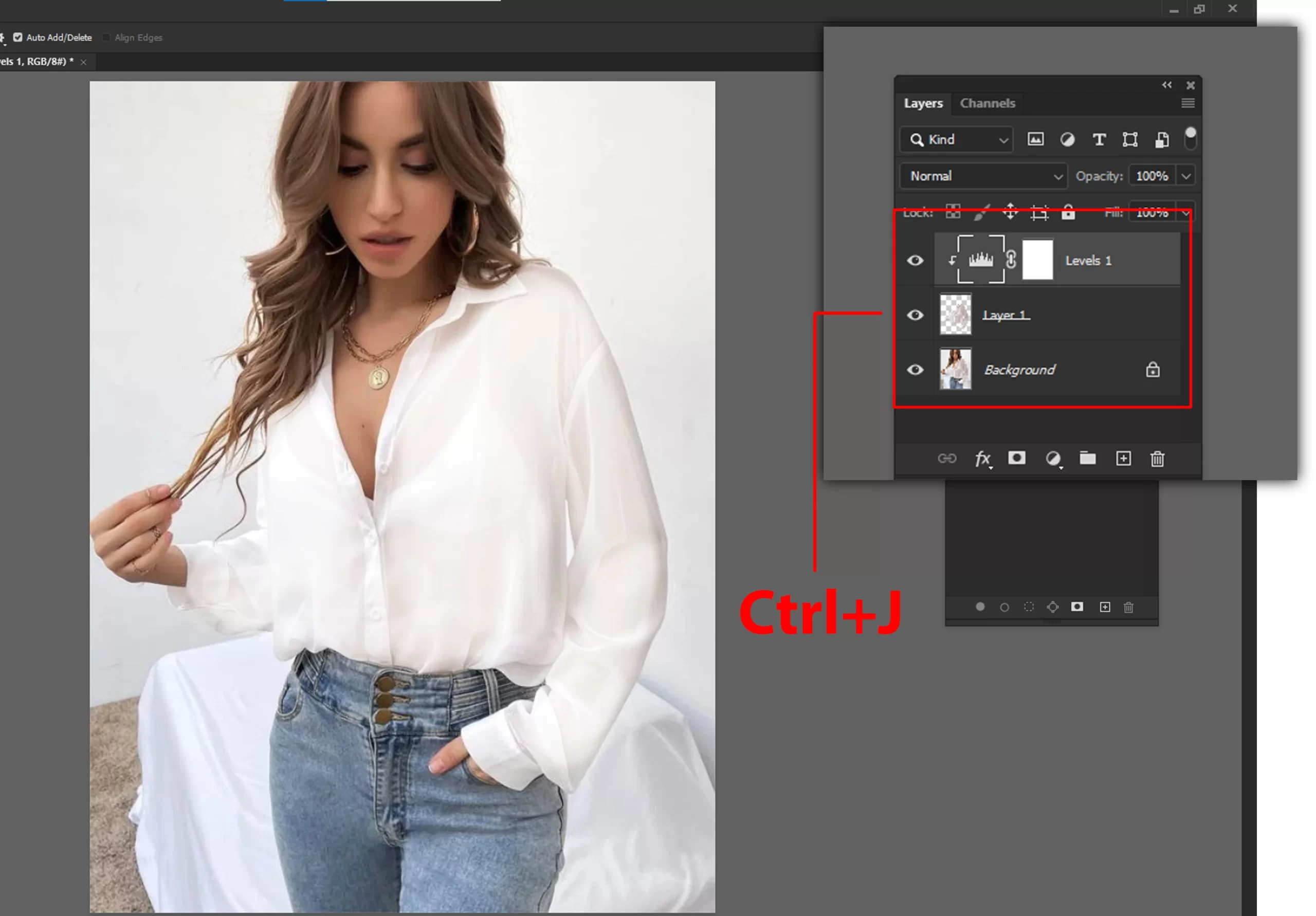Select the Background layer

[1019, 370]
